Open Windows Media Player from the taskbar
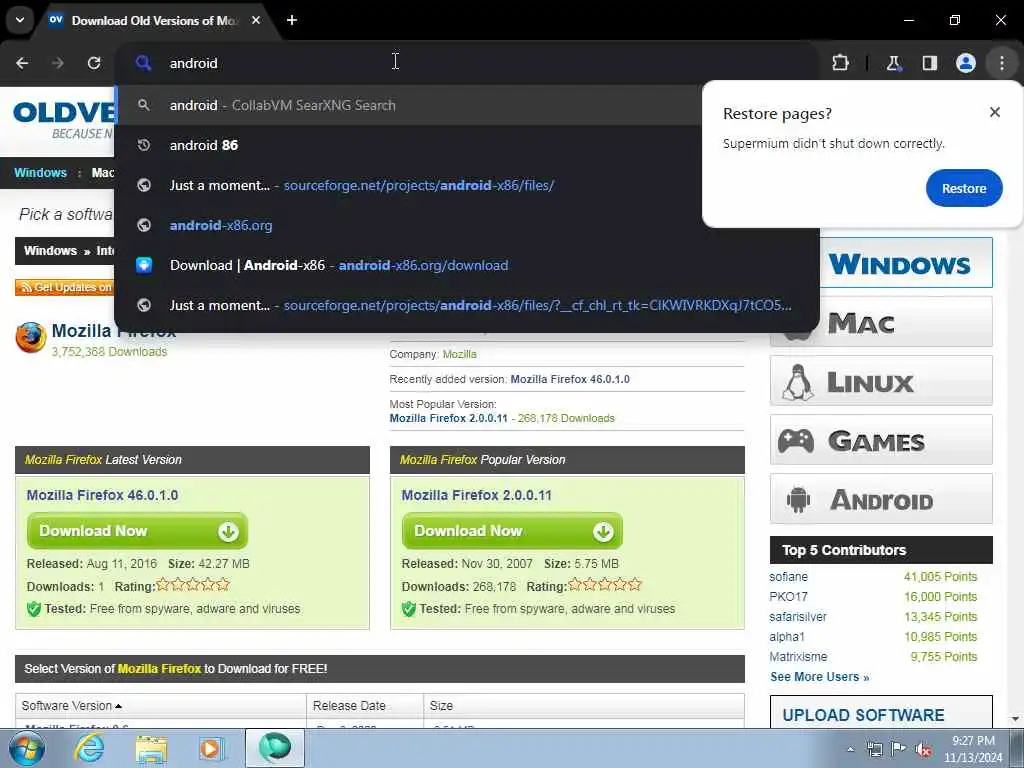Image resolution: width=1024 pixels, height=768 pixels. click(212, 748)
